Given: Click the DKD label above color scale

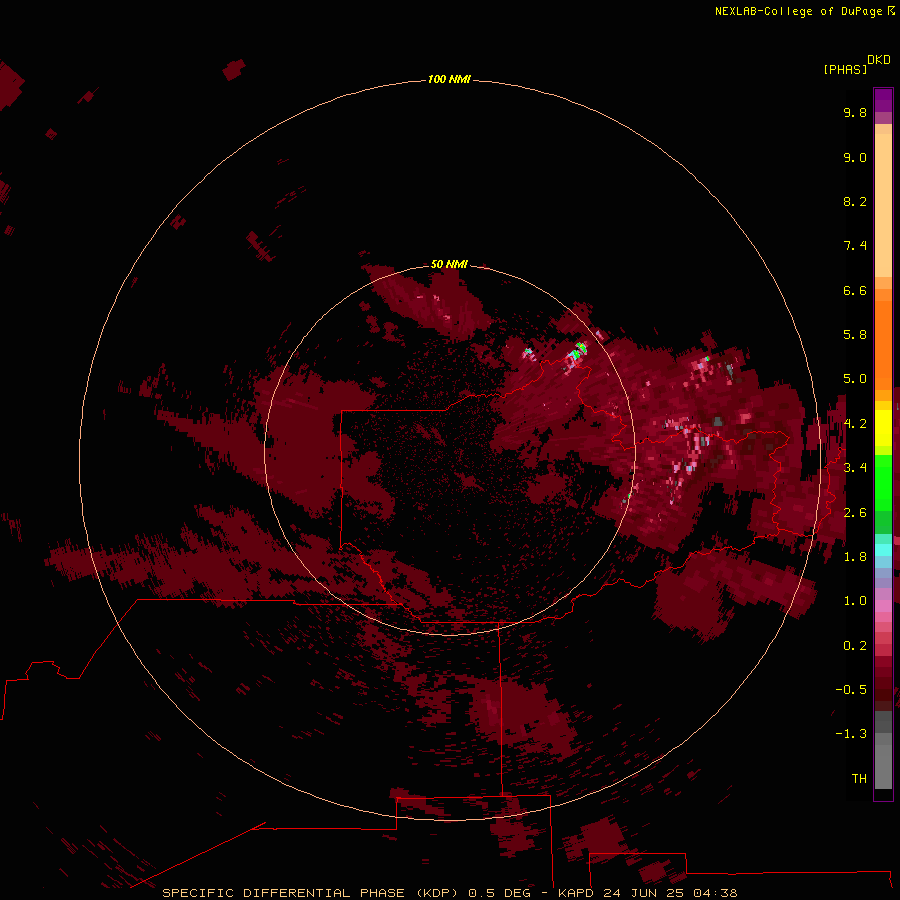Looking at the screenshot, I should click(878, 60).
